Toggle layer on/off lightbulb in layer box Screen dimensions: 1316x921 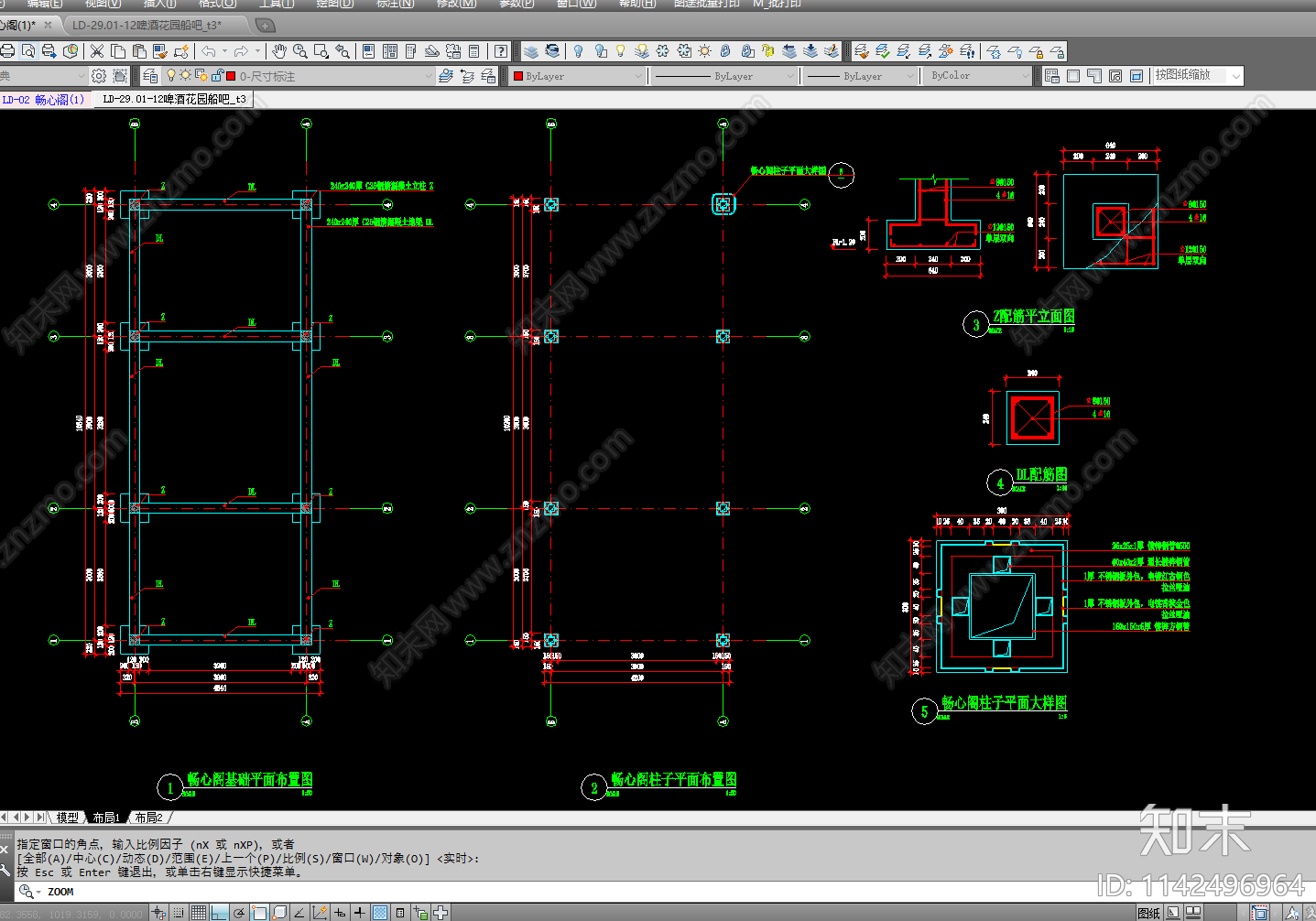tap(170, 76)
